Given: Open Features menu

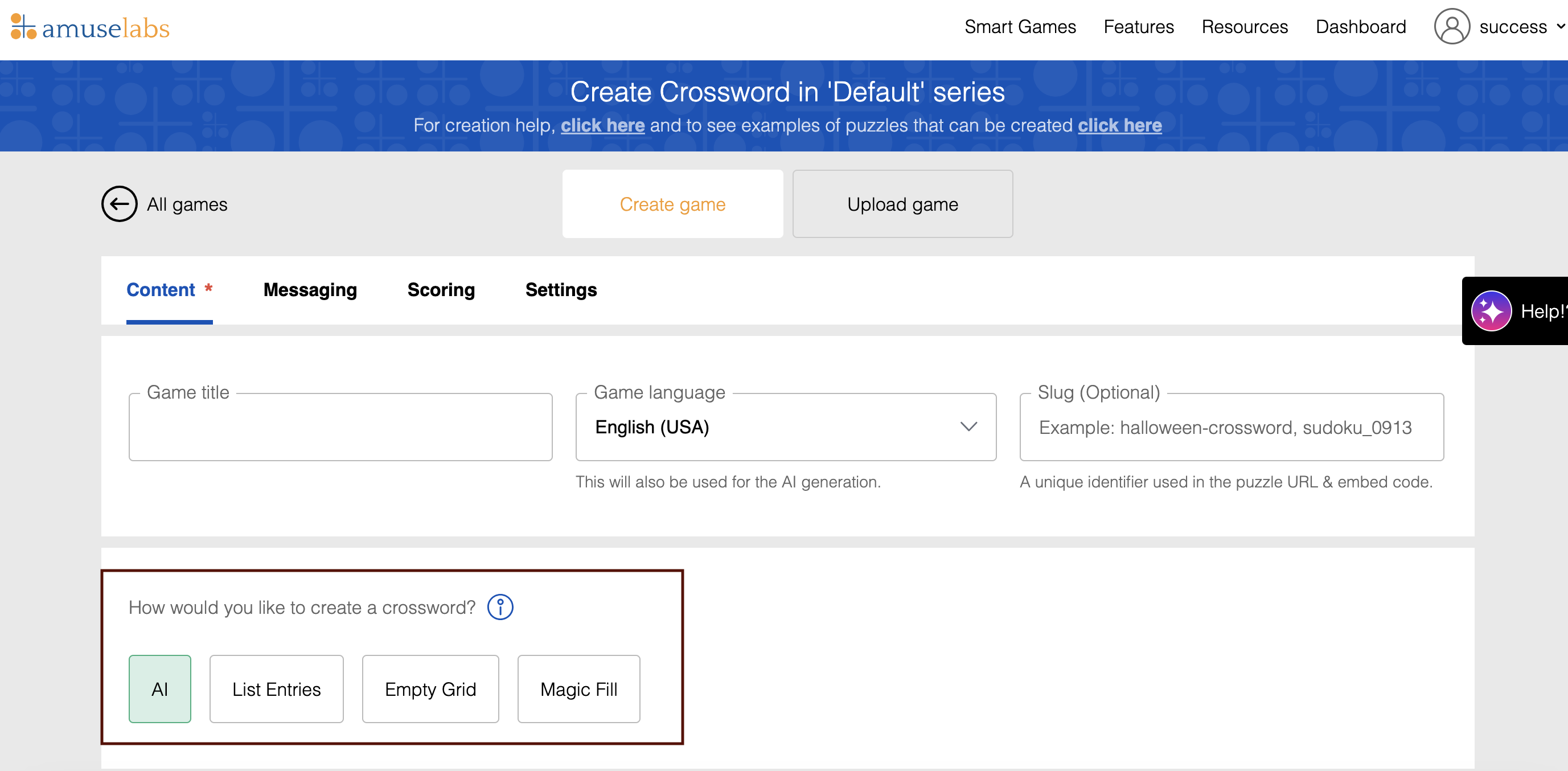Looking at the screenshot, I should tap(1138, 27).
